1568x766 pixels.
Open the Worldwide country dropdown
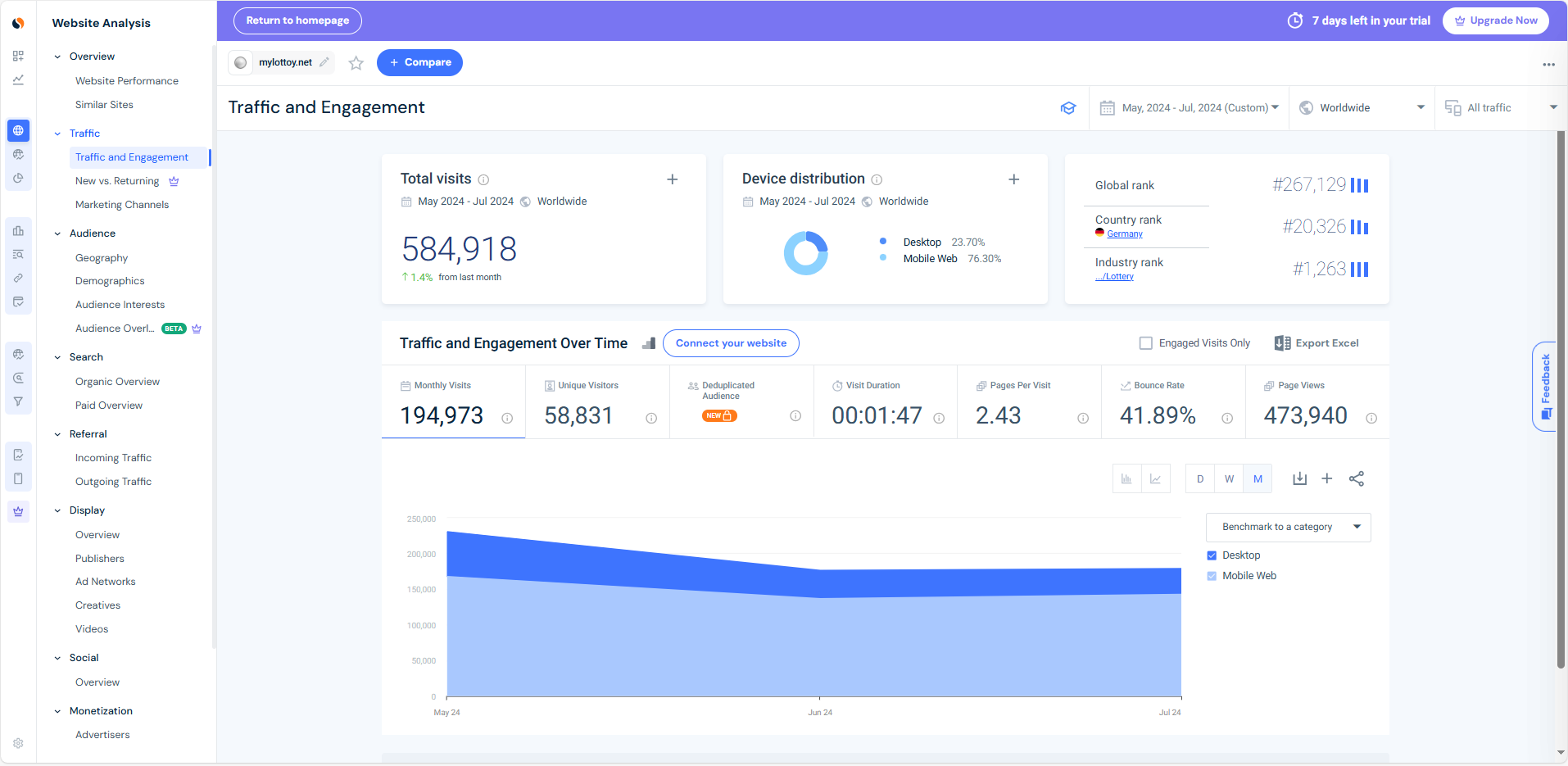[1362, 108]
